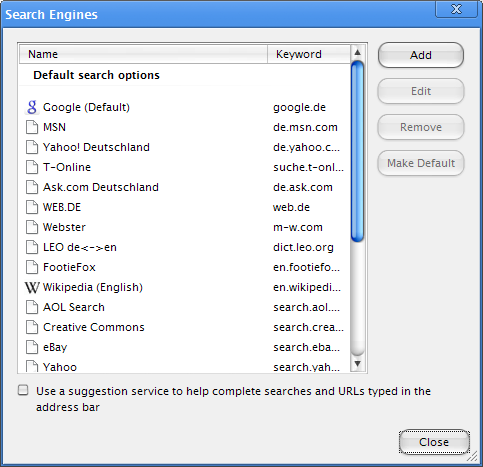Select the eBay entry name
483x467 pixels.
click(55, 347)
